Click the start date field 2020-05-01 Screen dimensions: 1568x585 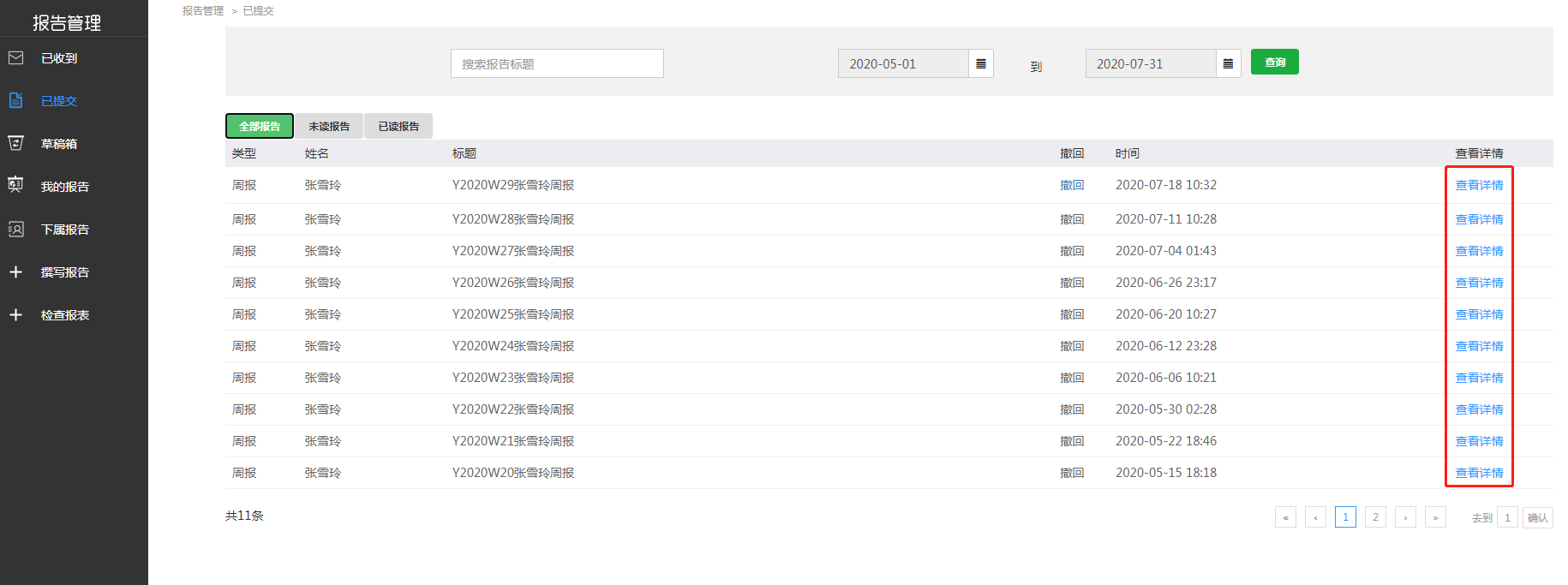(x=903, y=63)
